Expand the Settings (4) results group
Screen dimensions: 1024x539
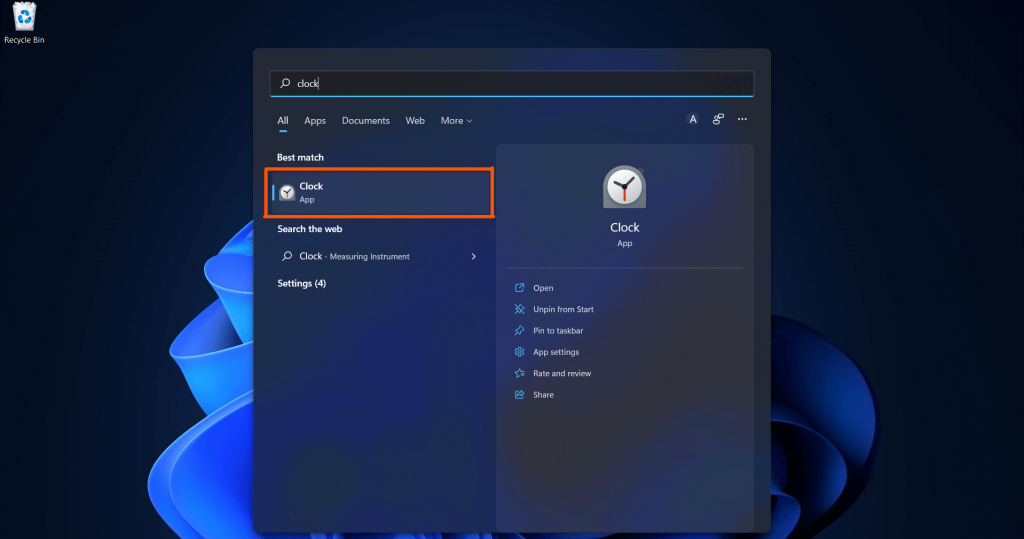pos(301,284)
